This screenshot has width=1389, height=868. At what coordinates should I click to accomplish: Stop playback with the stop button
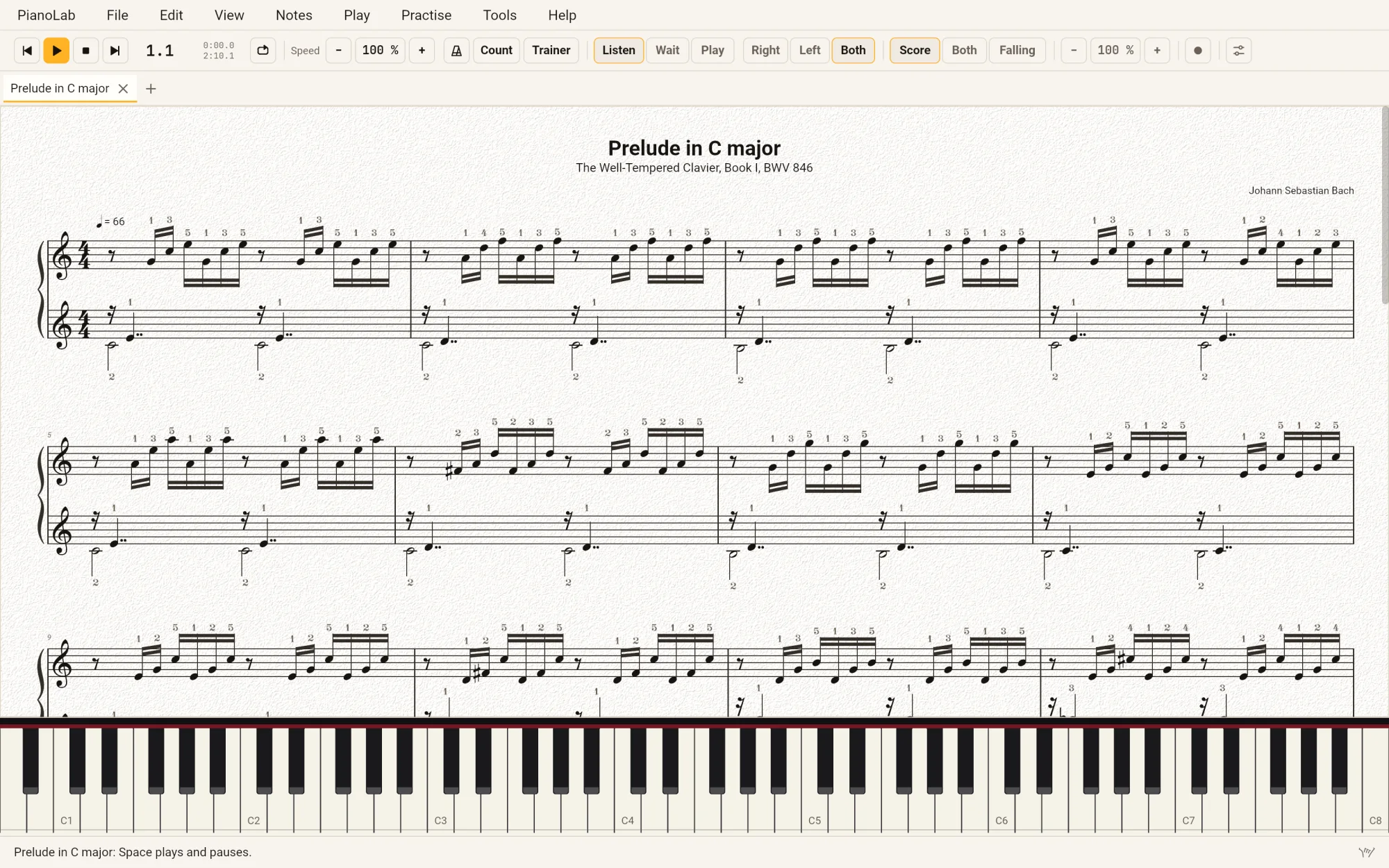86,50
